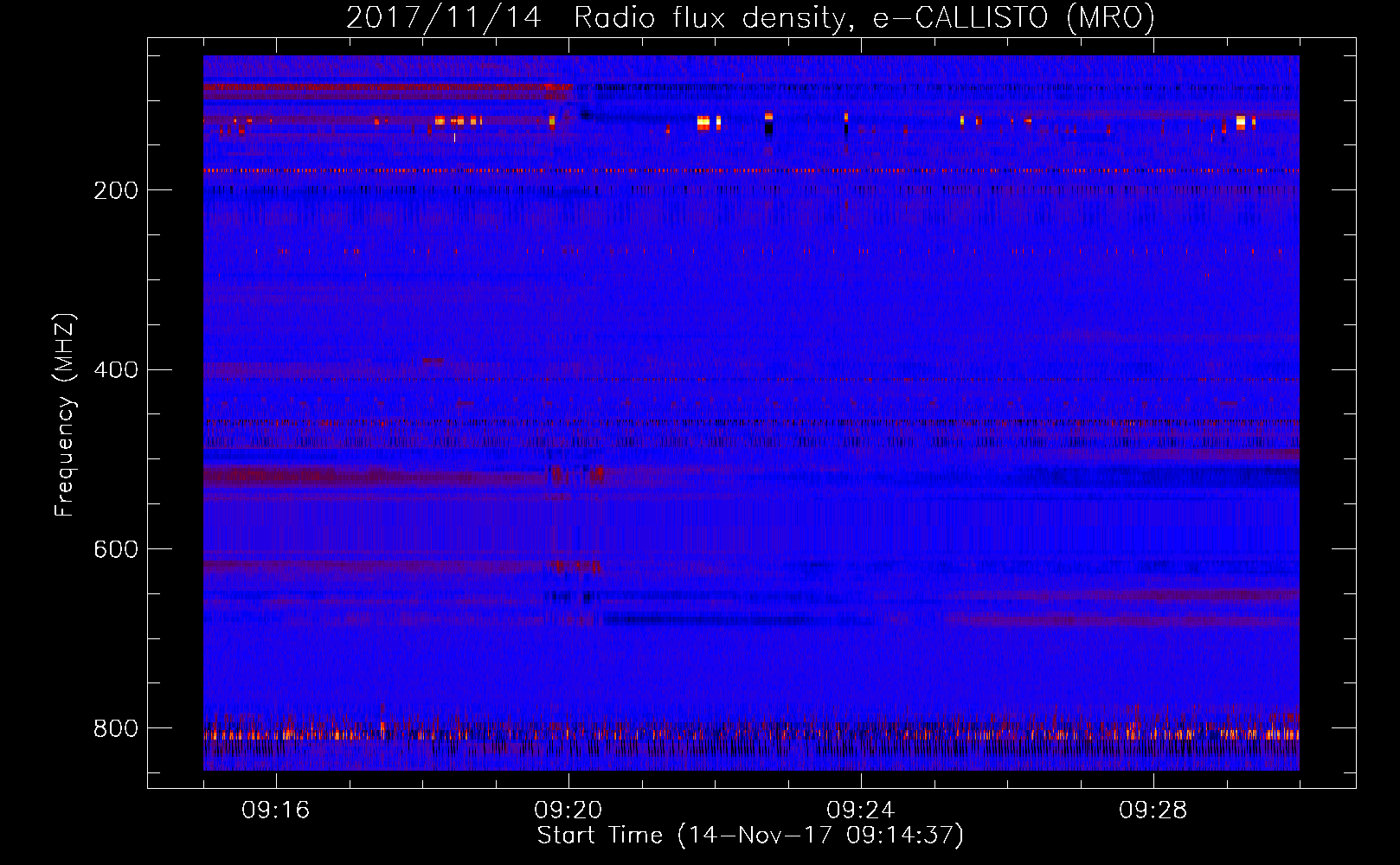
Task: Click the Start Time axis caption
Action: click(750, 836)
